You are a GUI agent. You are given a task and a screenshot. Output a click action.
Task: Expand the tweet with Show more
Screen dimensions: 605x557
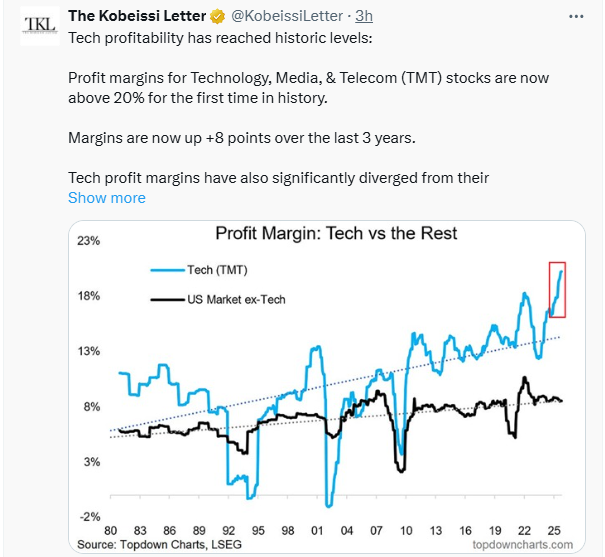pyautogui.click(x=106, y=197)
